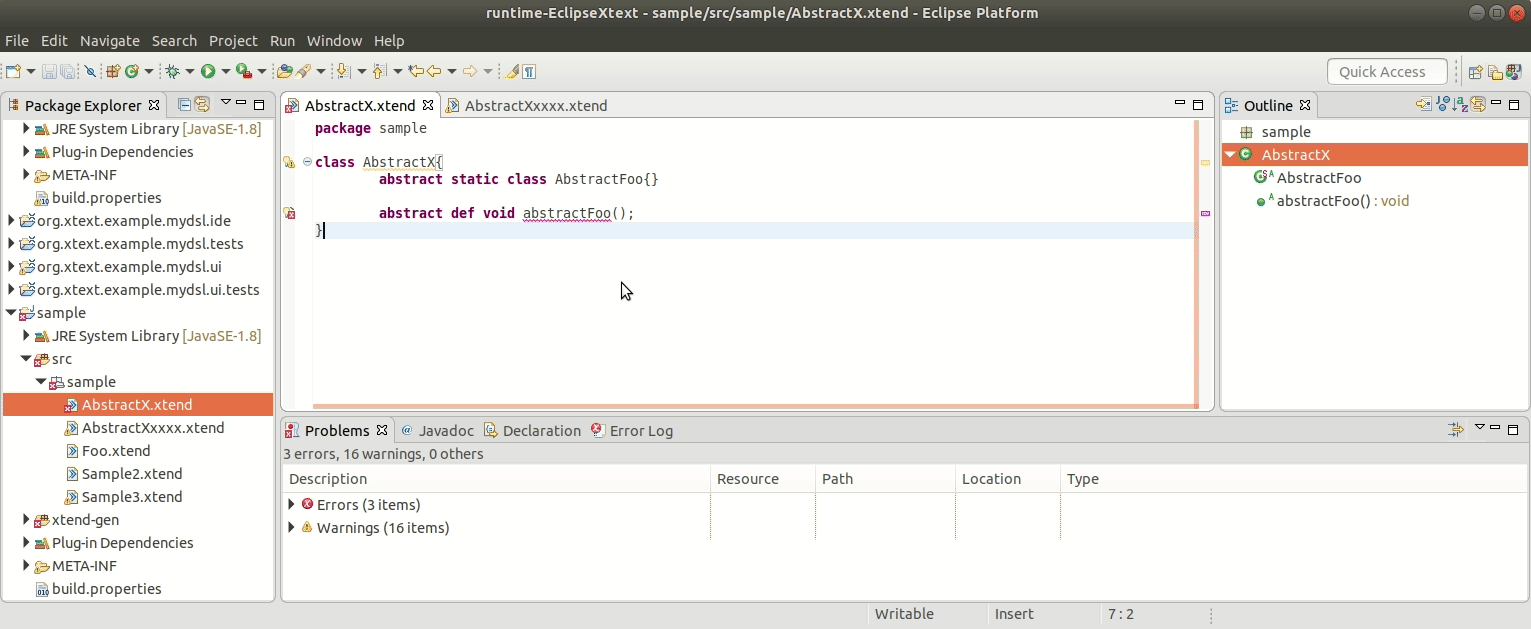Switch to the Javadoc tab
The width and height of the screenshot is (1531, 629).
(x=436, y=431)
